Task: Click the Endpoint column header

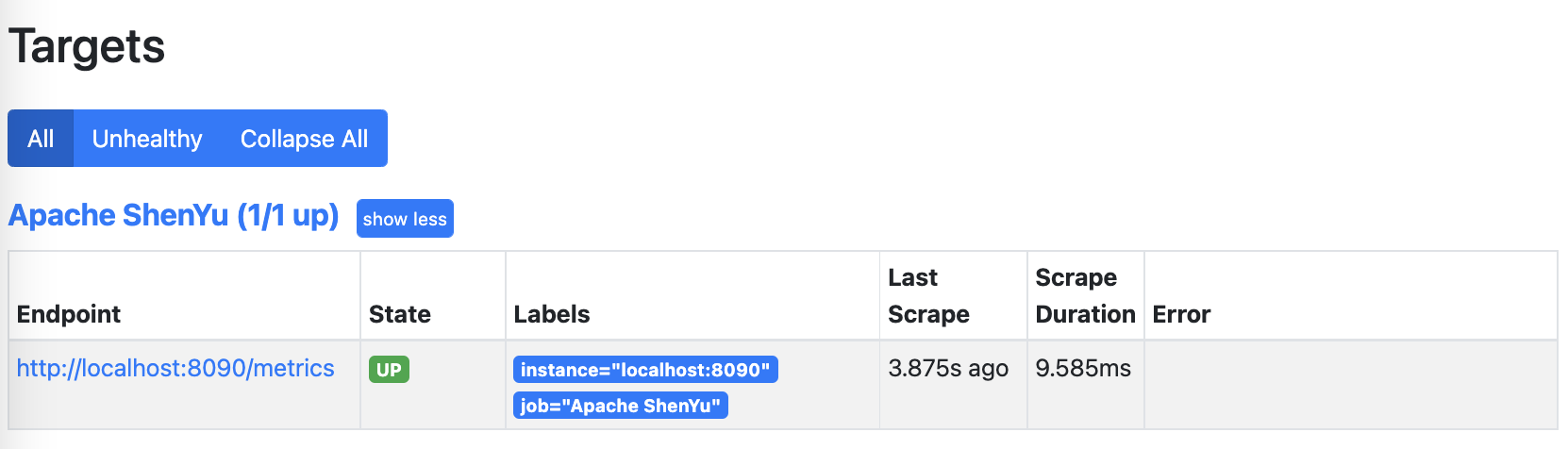Action: [69, 314]
